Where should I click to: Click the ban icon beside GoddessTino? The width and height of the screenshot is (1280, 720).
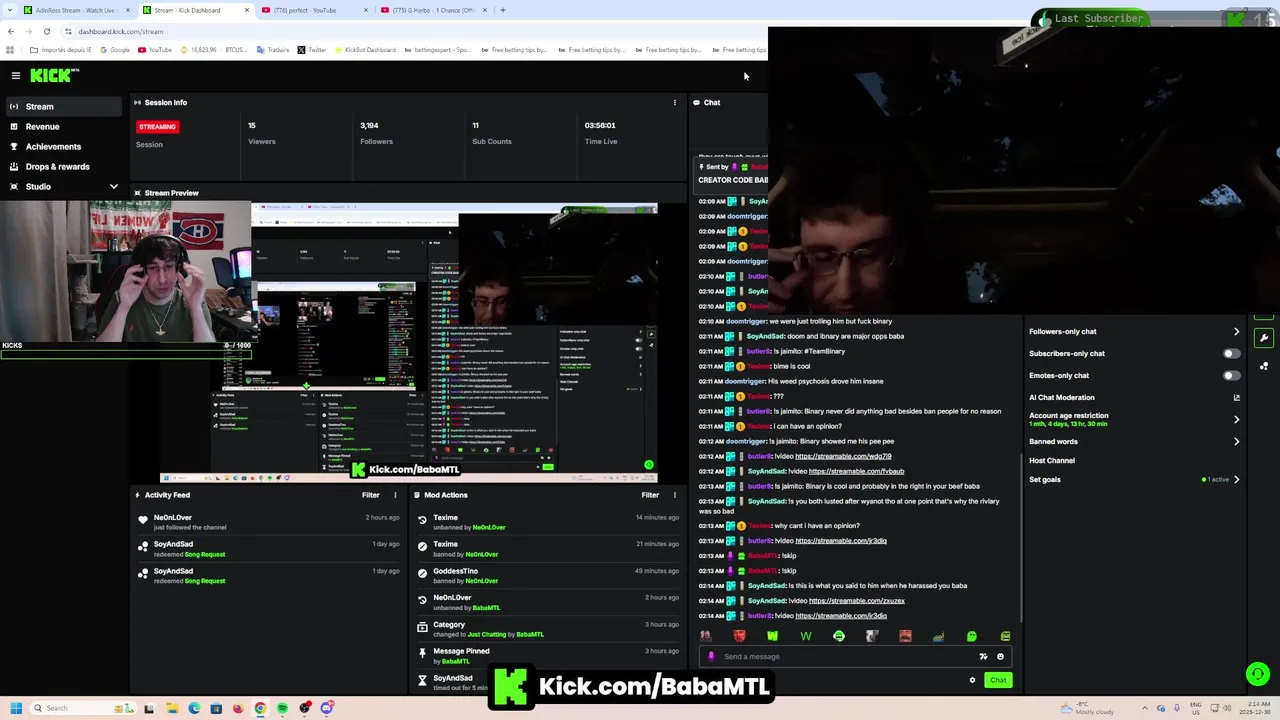(x=422, y=574)
